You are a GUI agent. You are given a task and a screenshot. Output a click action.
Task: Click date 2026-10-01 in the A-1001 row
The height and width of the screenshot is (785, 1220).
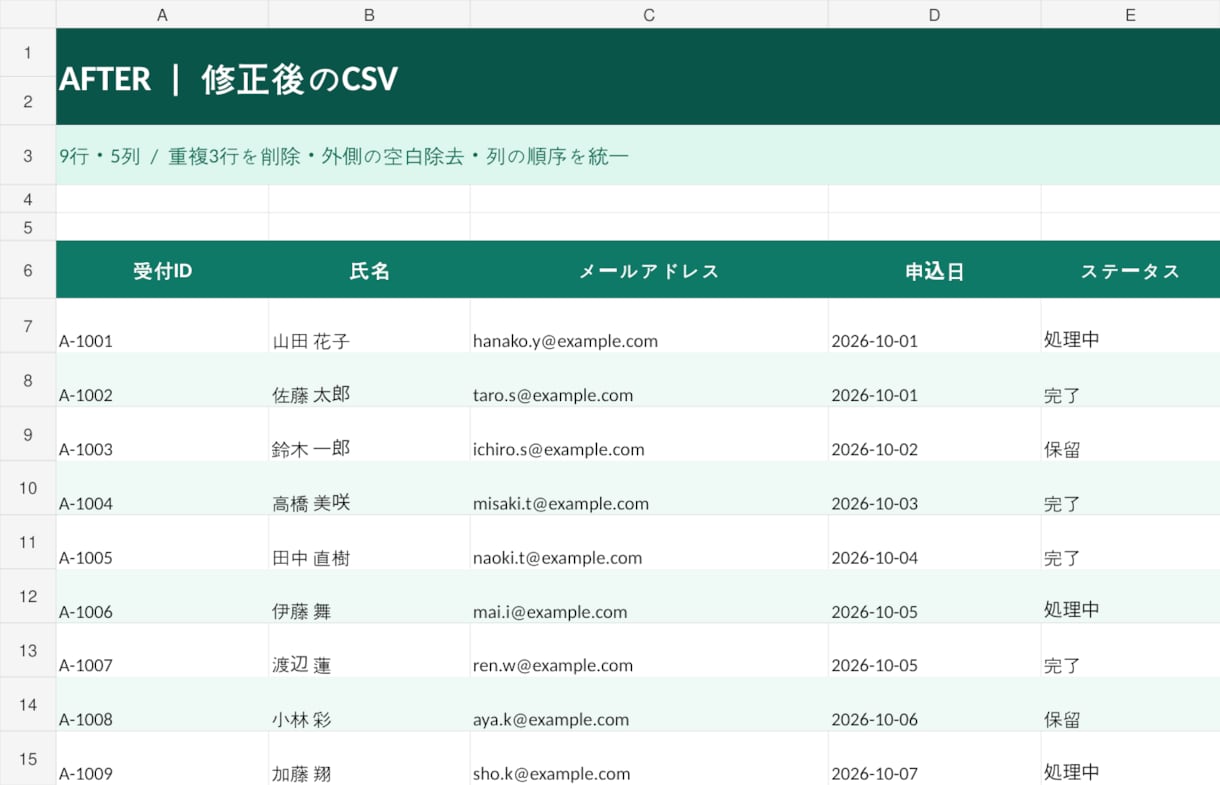(934, 326)
